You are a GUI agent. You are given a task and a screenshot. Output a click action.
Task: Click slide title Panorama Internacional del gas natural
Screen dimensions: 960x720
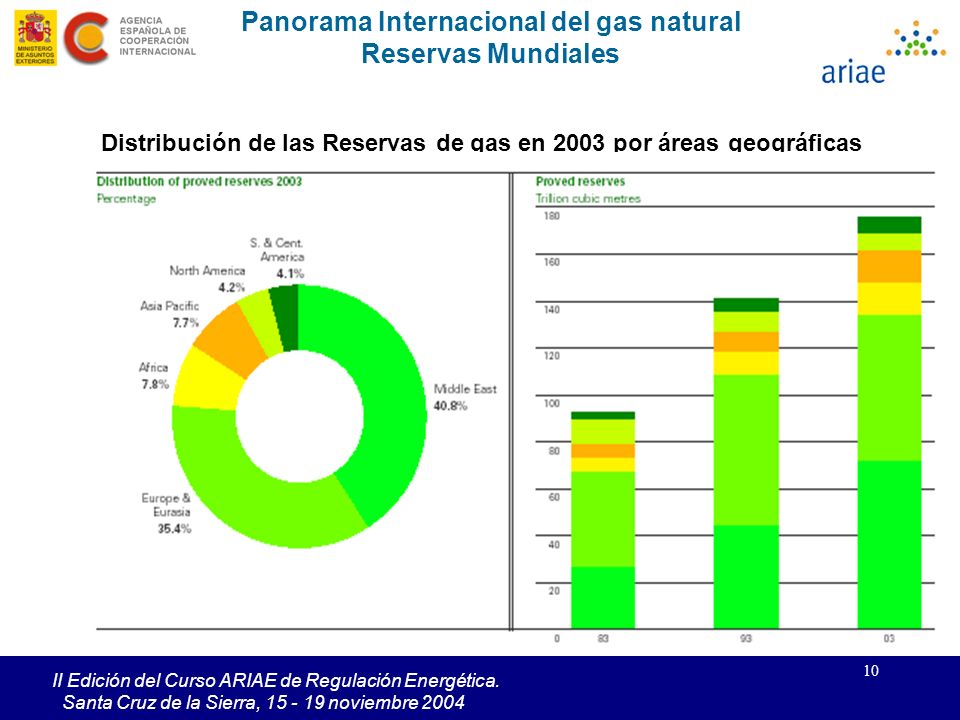click(490, 21)
